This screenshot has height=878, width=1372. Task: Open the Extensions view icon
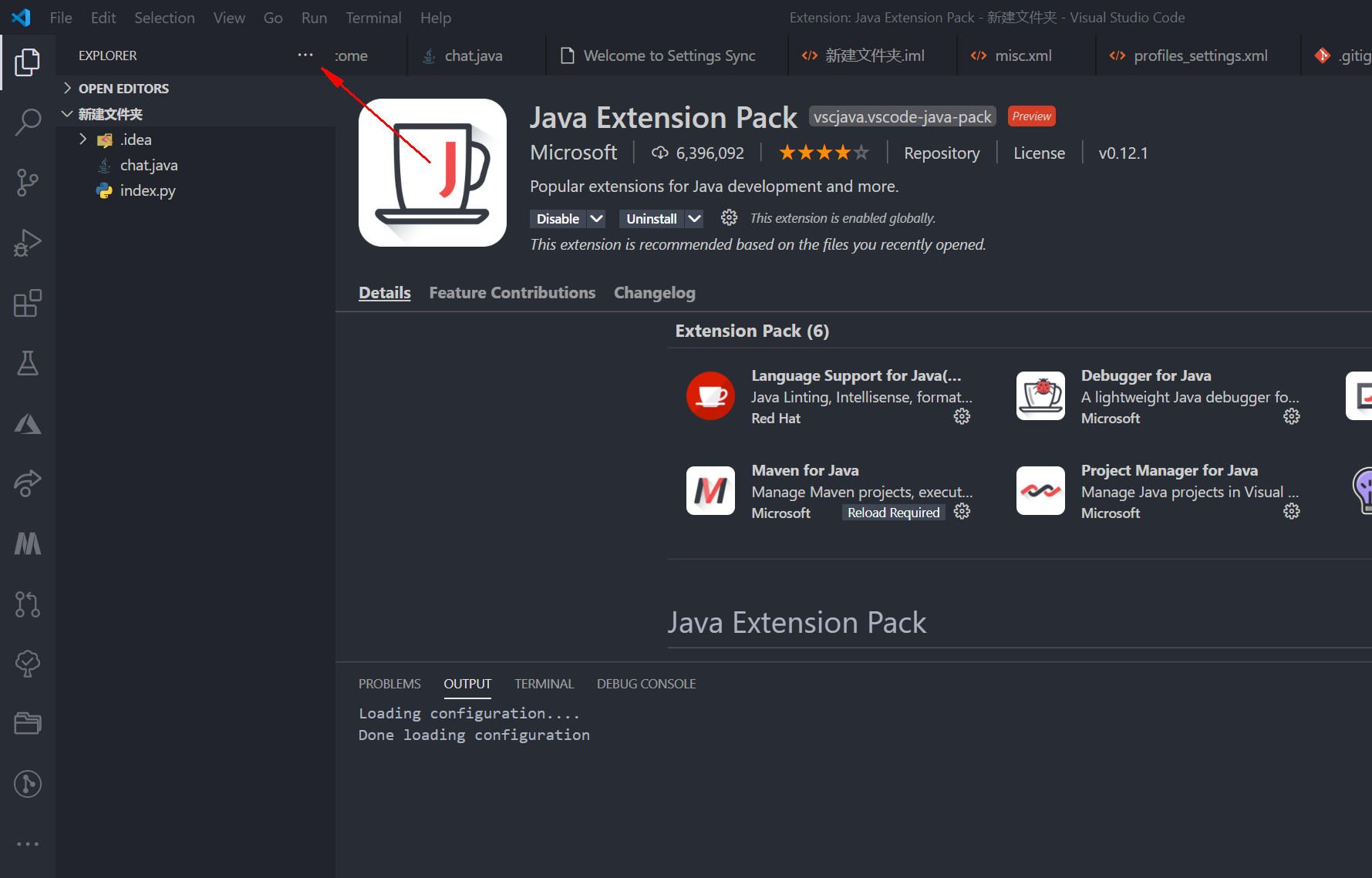(28, 303)
